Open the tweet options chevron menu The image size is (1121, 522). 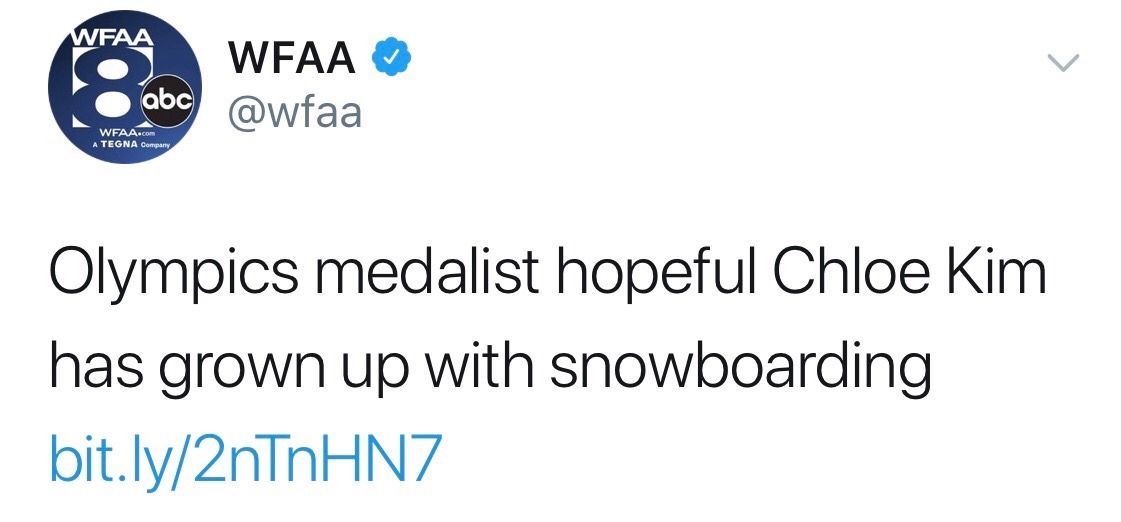pos(1063,63)
